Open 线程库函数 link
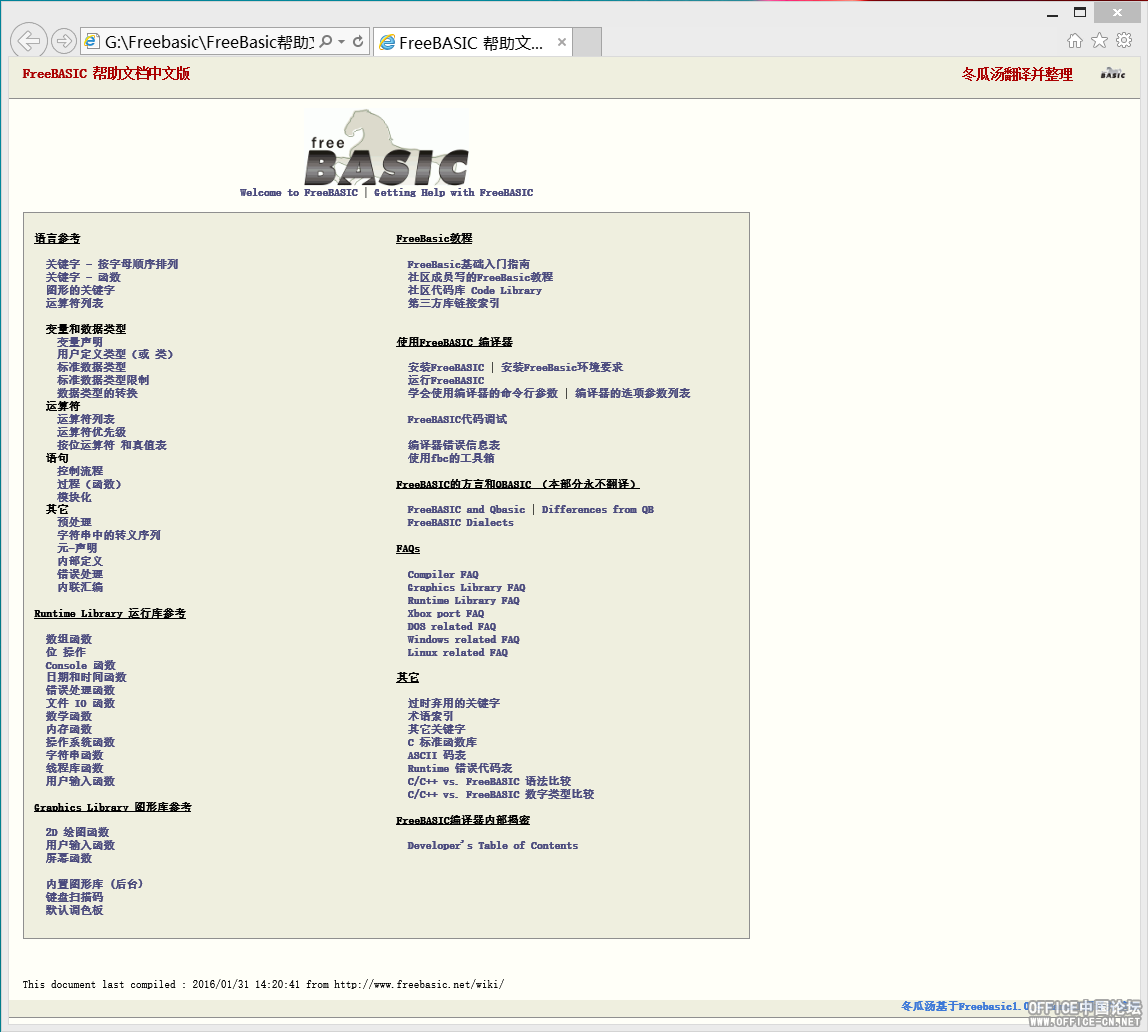 [74, 768]
